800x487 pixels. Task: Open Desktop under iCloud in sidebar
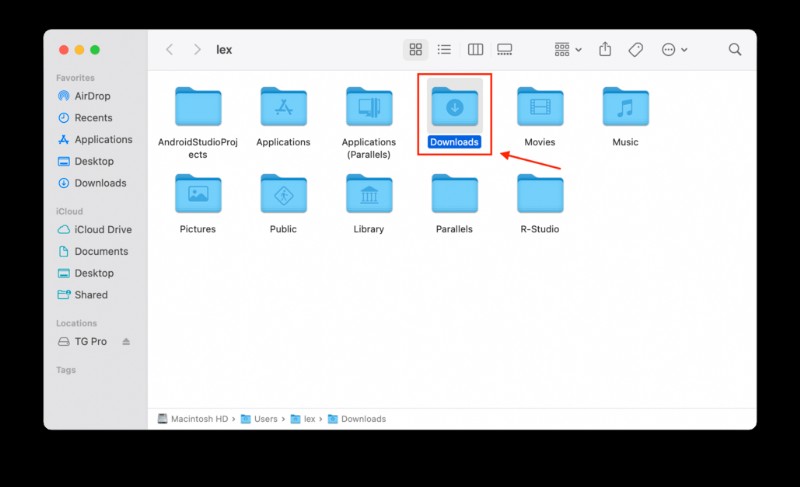85,273
